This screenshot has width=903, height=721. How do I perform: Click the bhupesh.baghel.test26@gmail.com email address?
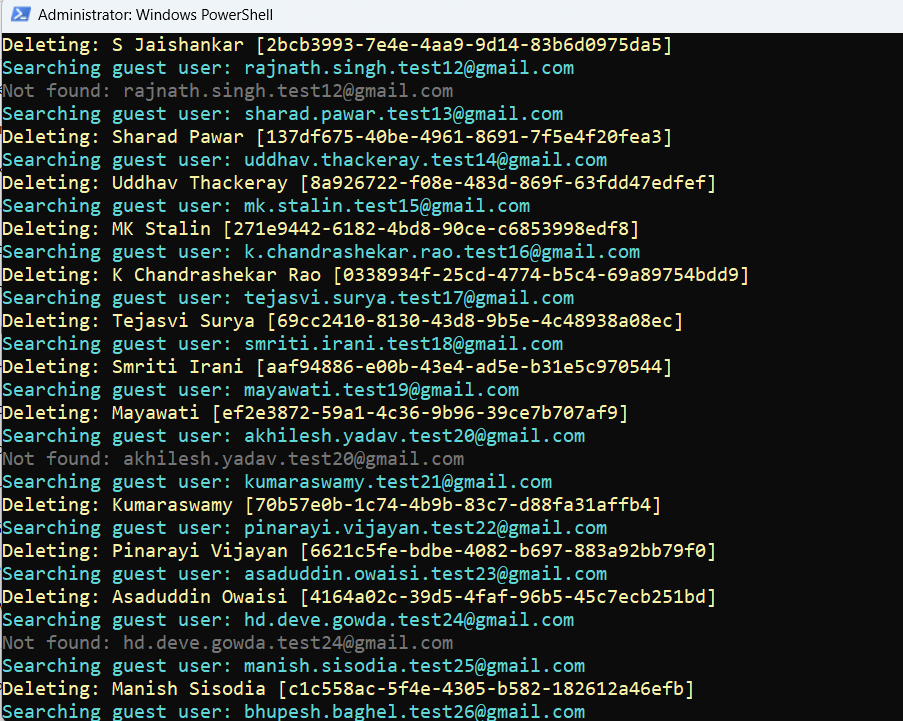414,712
